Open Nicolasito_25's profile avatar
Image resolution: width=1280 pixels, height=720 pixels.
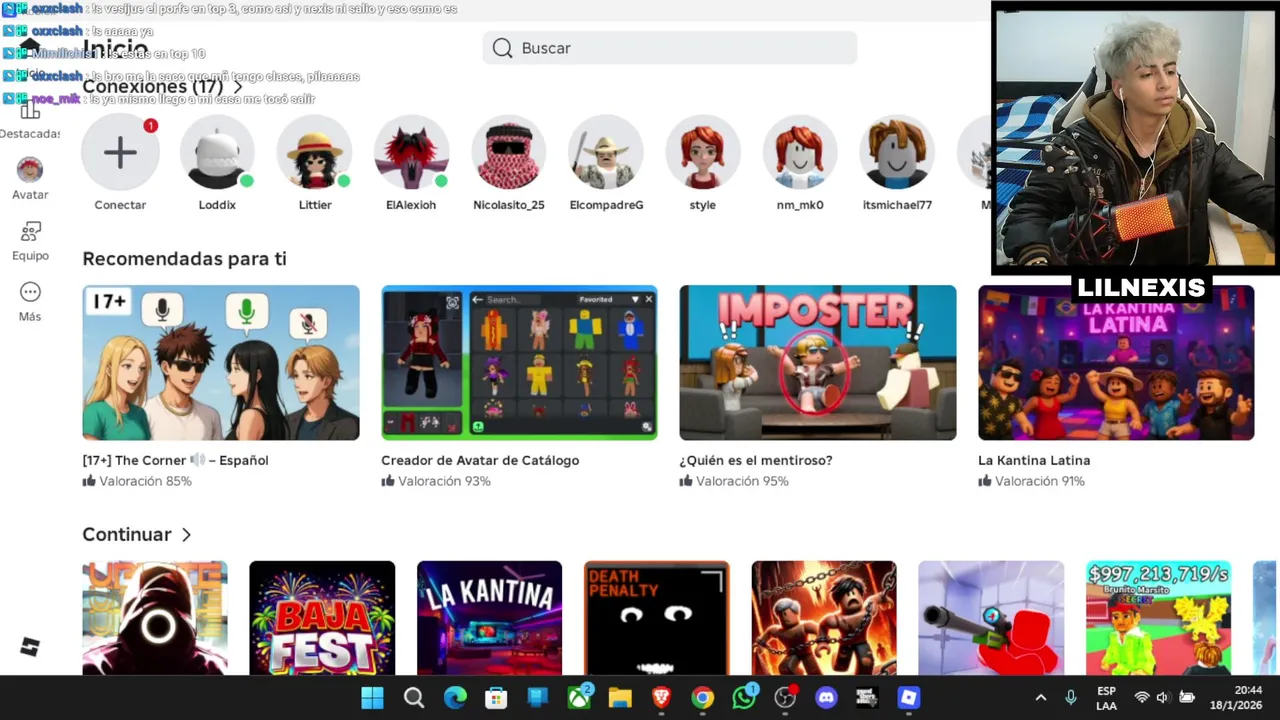pos(509,153)
